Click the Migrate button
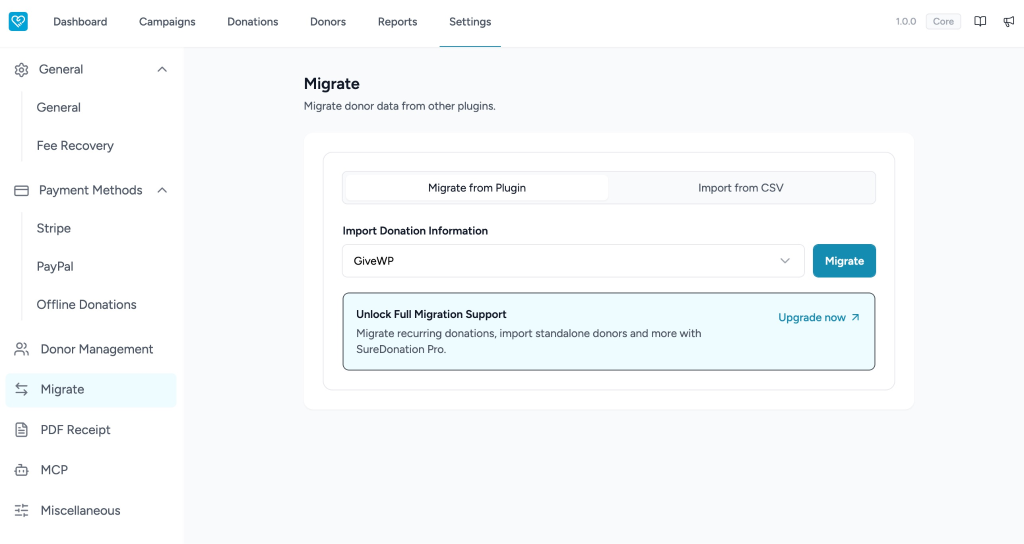The width and height of the screenshot is (1024, 544). (844, 261)
